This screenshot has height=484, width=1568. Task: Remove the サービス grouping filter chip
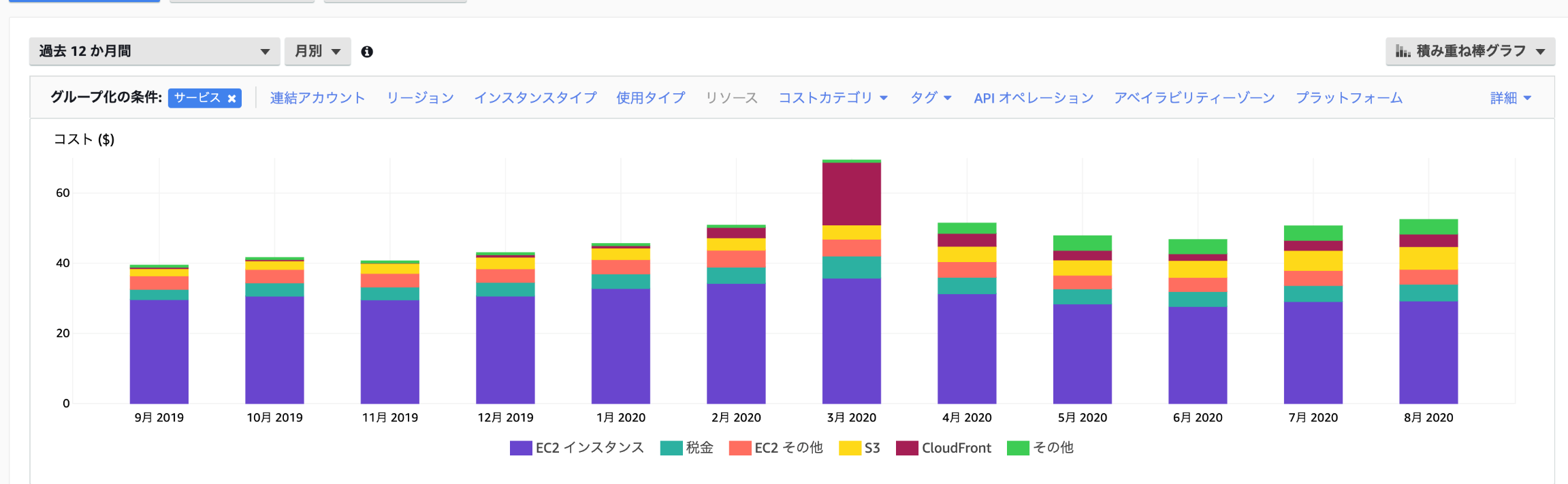(232, 99)
